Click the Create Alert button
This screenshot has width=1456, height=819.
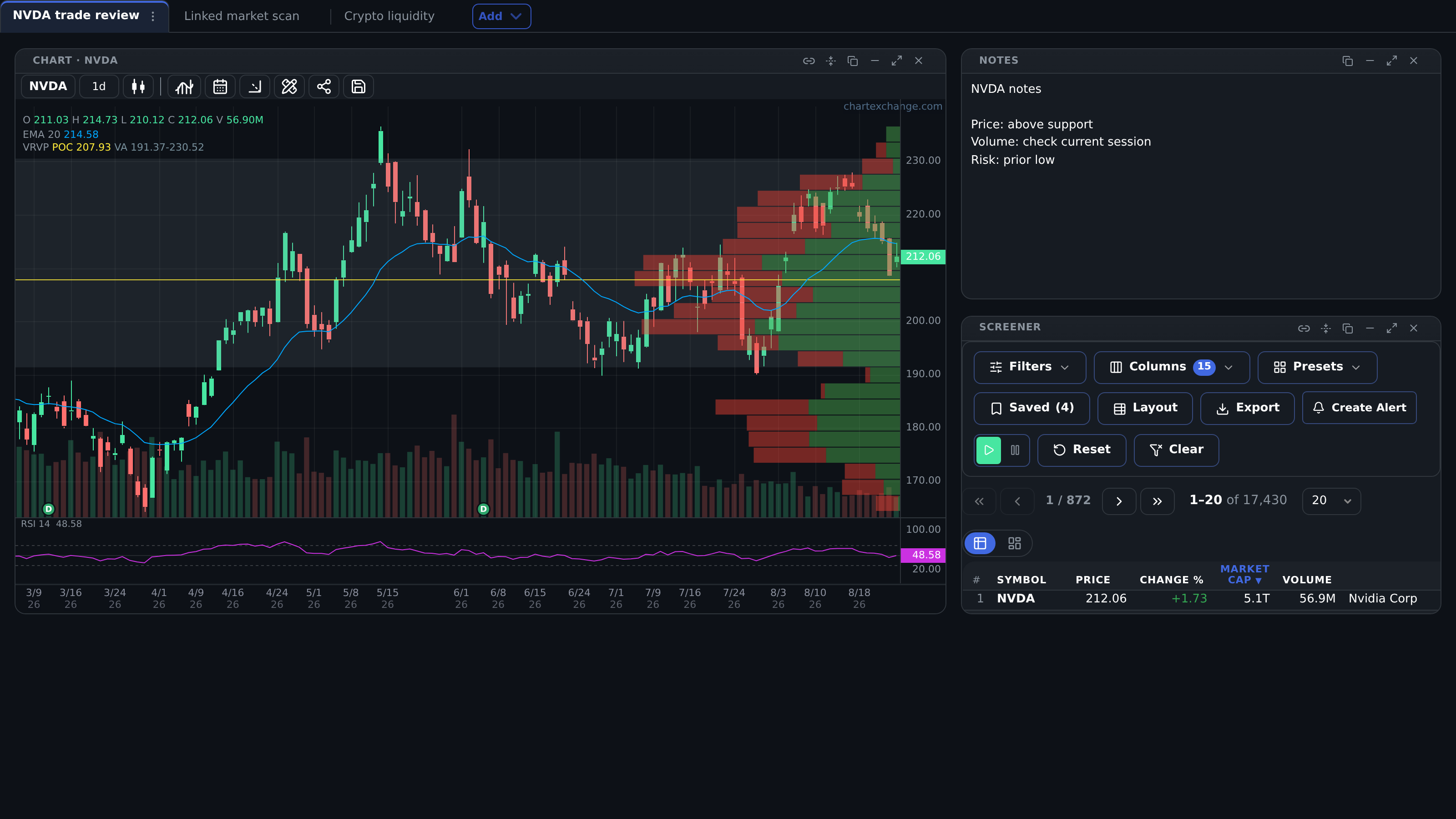1360,408
